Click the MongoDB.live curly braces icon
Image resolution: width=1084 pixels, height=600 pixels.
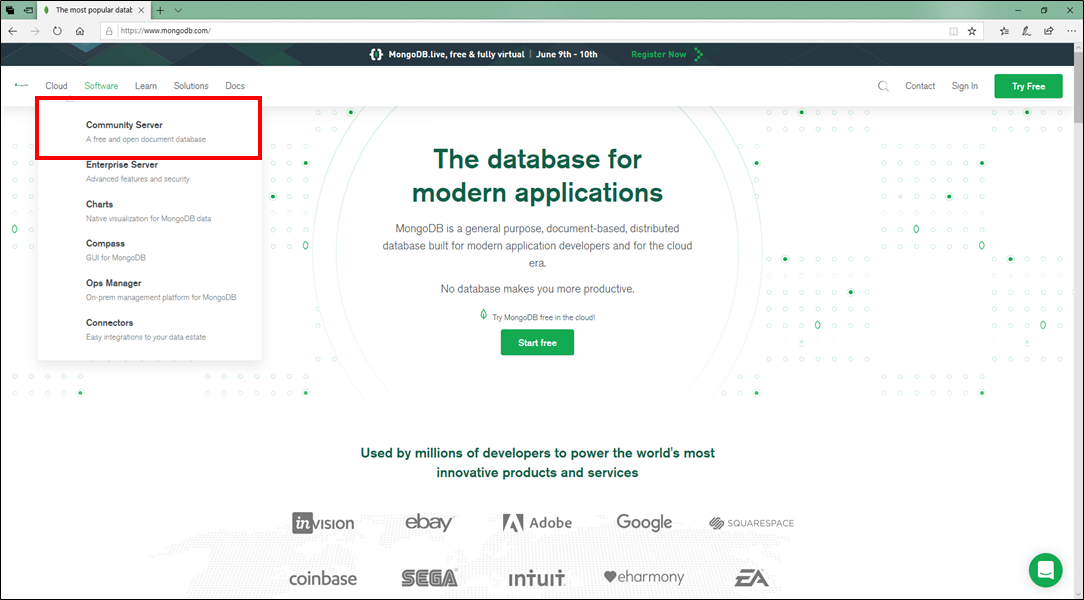tap(375, 55)
